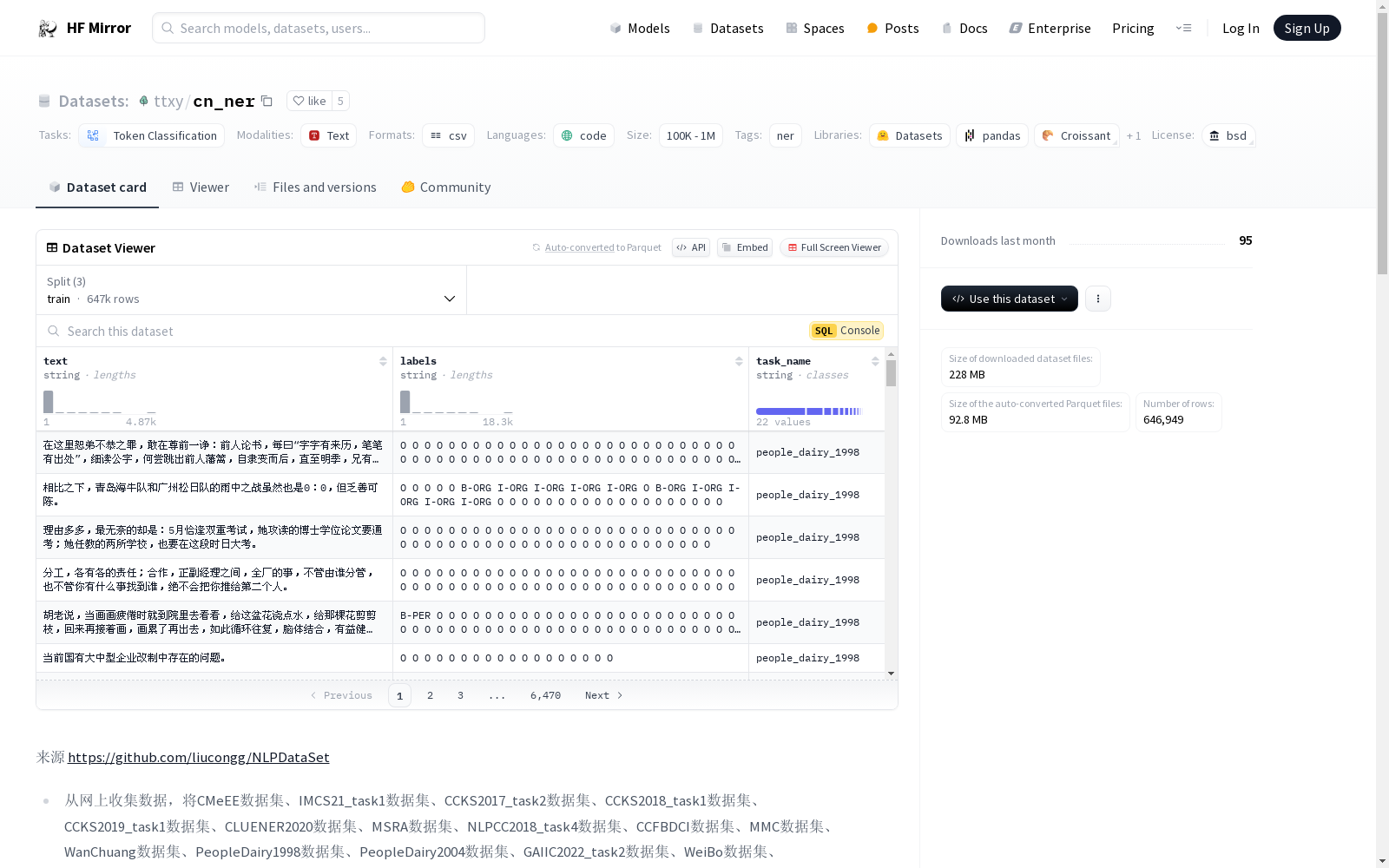
Task: Like the cn_ner dataset
Action: pos(309,101)
